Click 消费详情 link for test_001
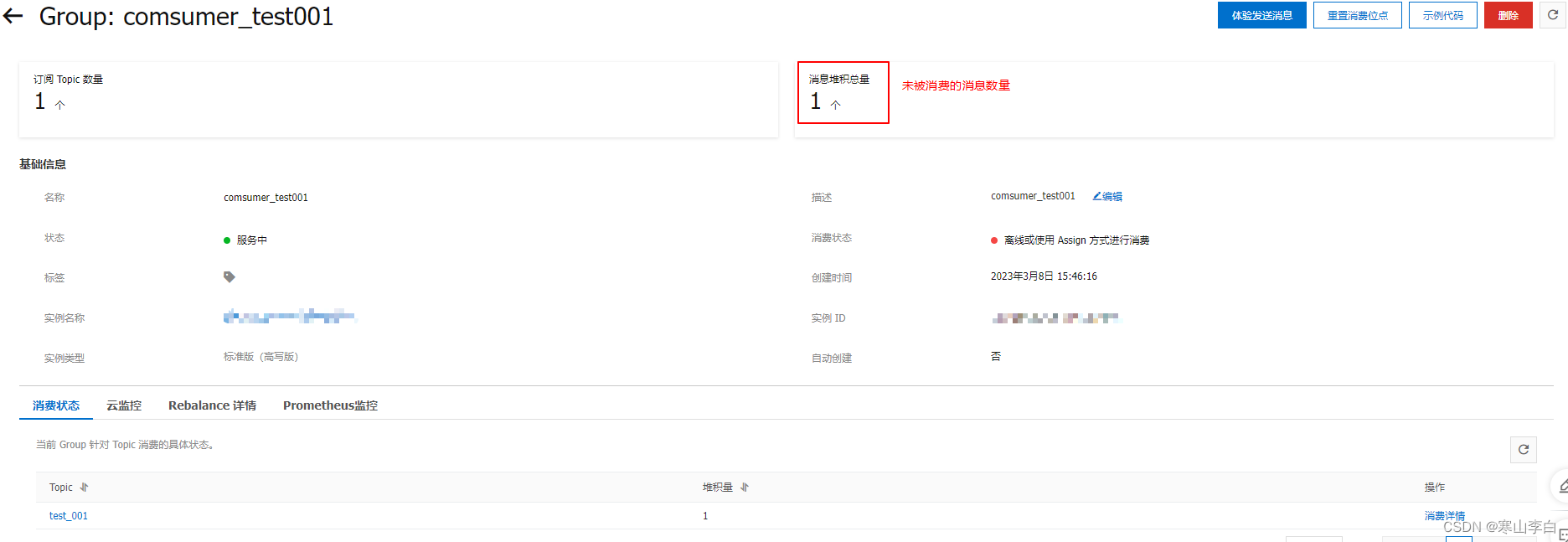Image resolution: width=1568 pixels, height=542 pixels. (1445, 516)
